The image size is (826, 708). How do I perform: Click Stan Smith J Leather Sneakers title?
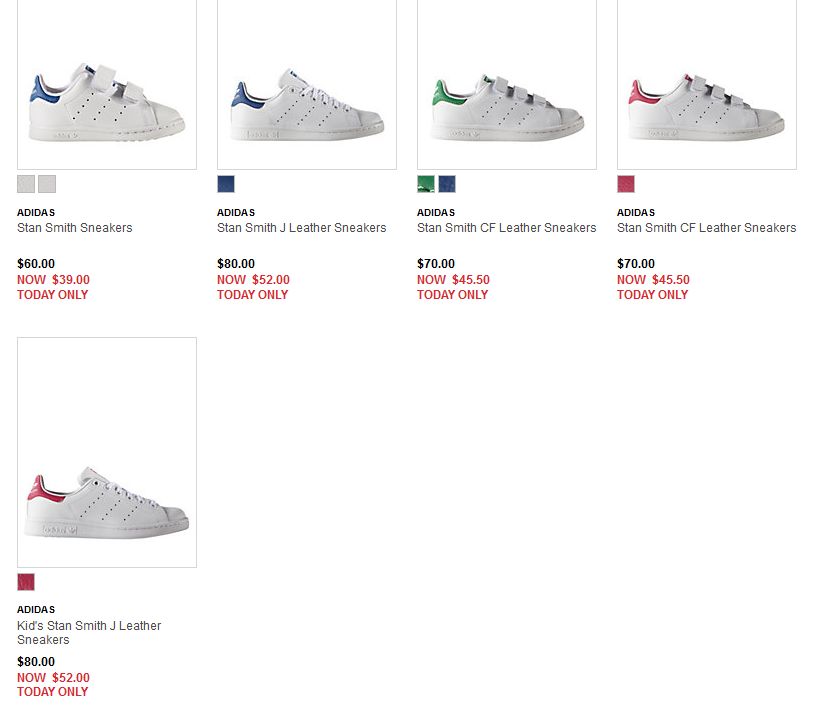pyautogui.click(x=301, y=228)
